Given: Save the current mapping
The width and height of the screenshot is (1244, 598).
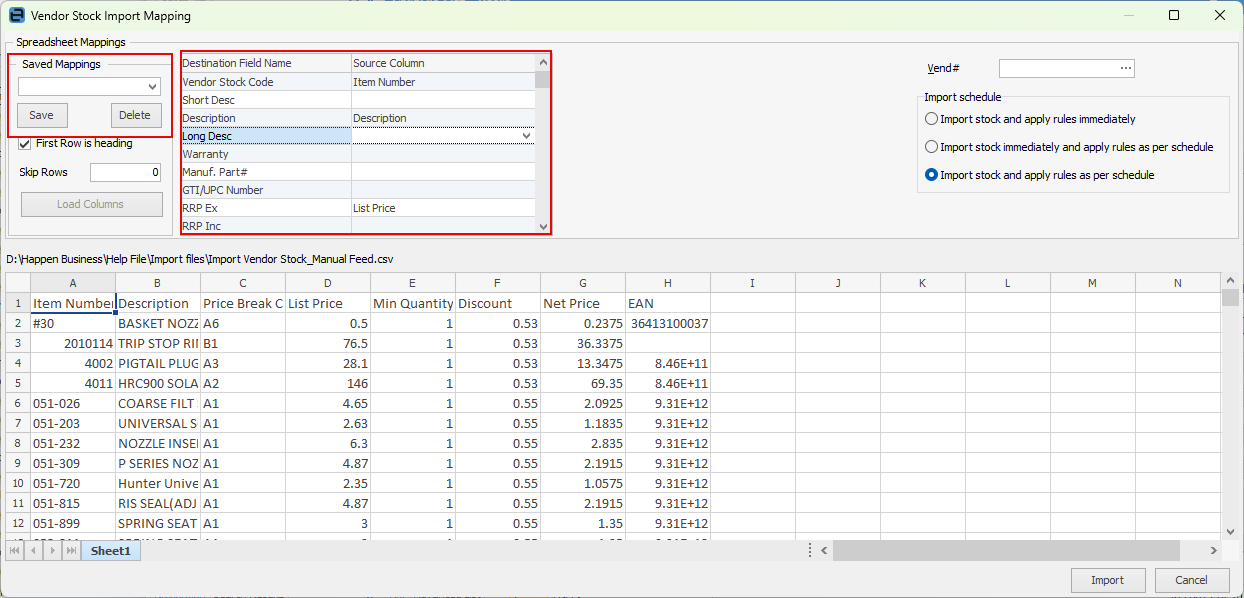Looking at the screenshot, I should 41,115.
